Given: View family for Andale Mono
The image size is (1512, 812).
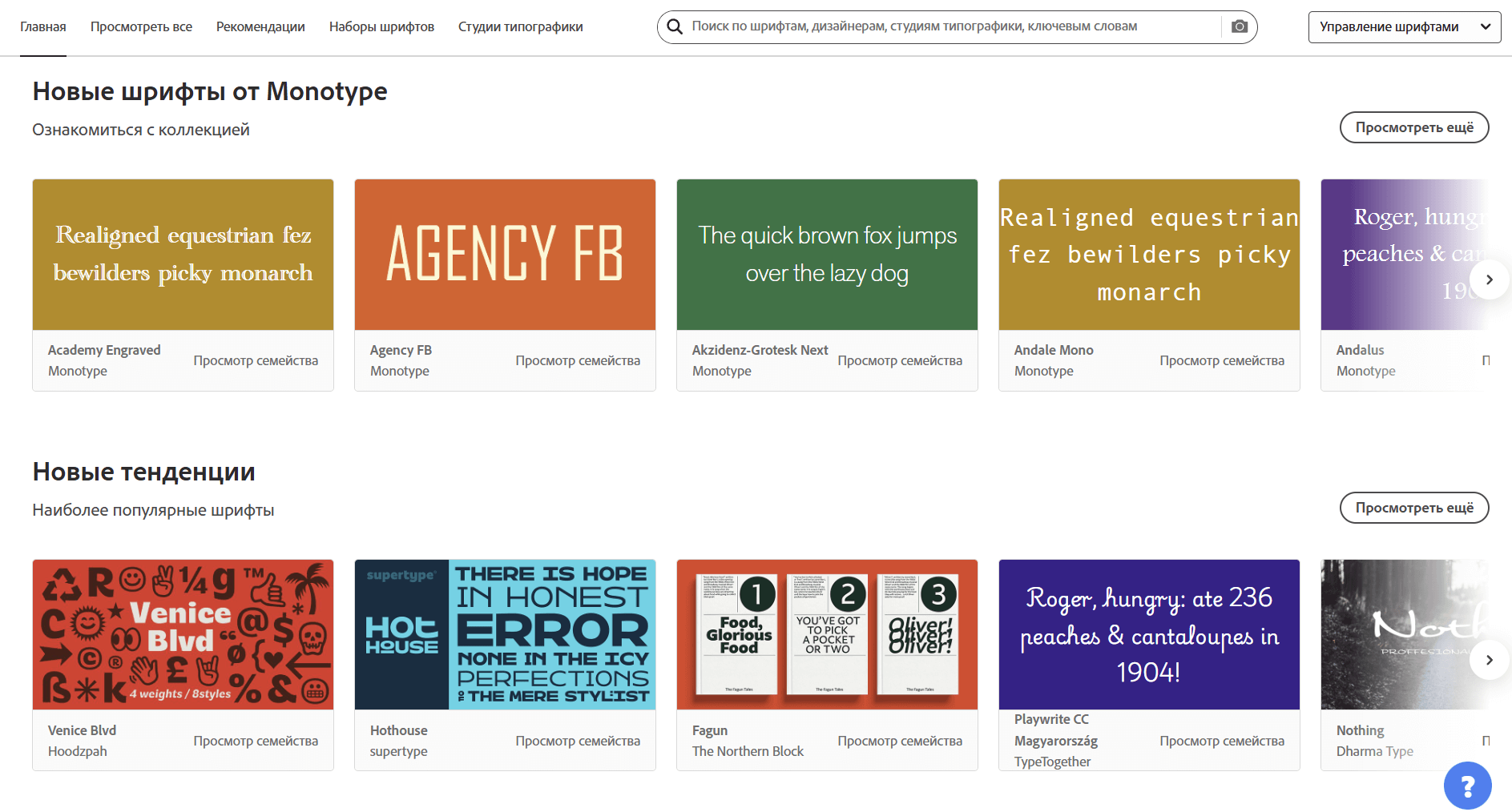Looking at the screenshot, I should [1222, 360].
